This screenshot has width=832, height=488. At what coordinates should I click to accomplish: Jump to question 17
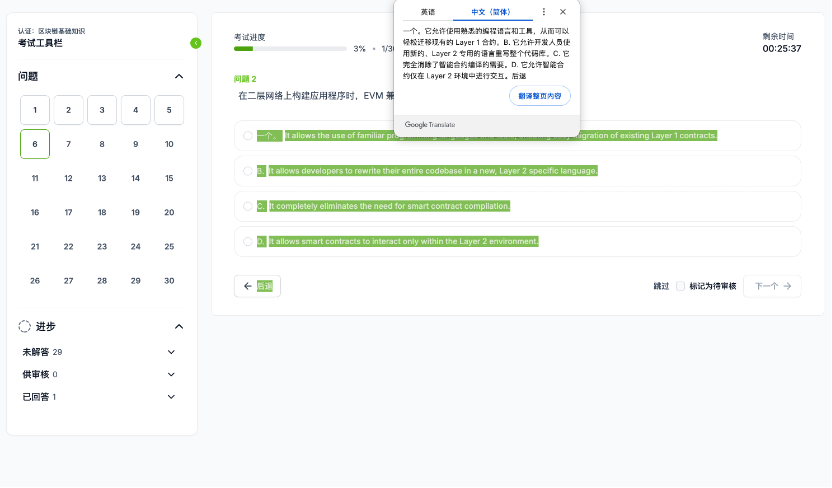click(x=68, y=213)
